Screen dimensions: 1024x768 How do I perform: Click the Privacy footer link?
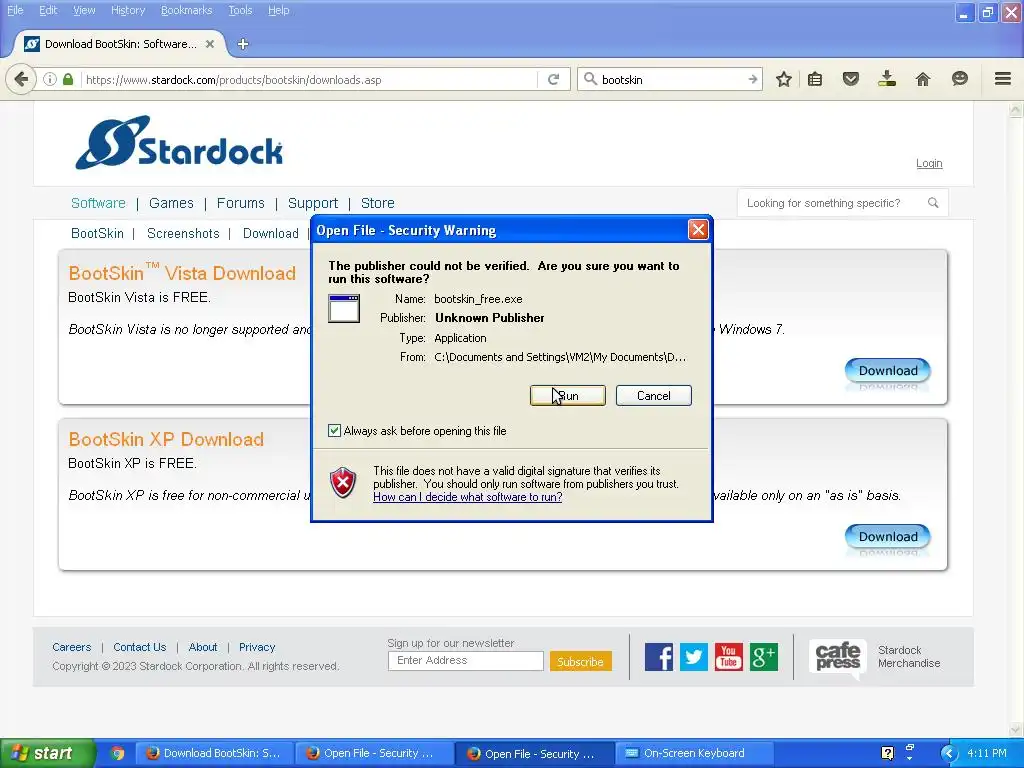(x=257, y=647)
